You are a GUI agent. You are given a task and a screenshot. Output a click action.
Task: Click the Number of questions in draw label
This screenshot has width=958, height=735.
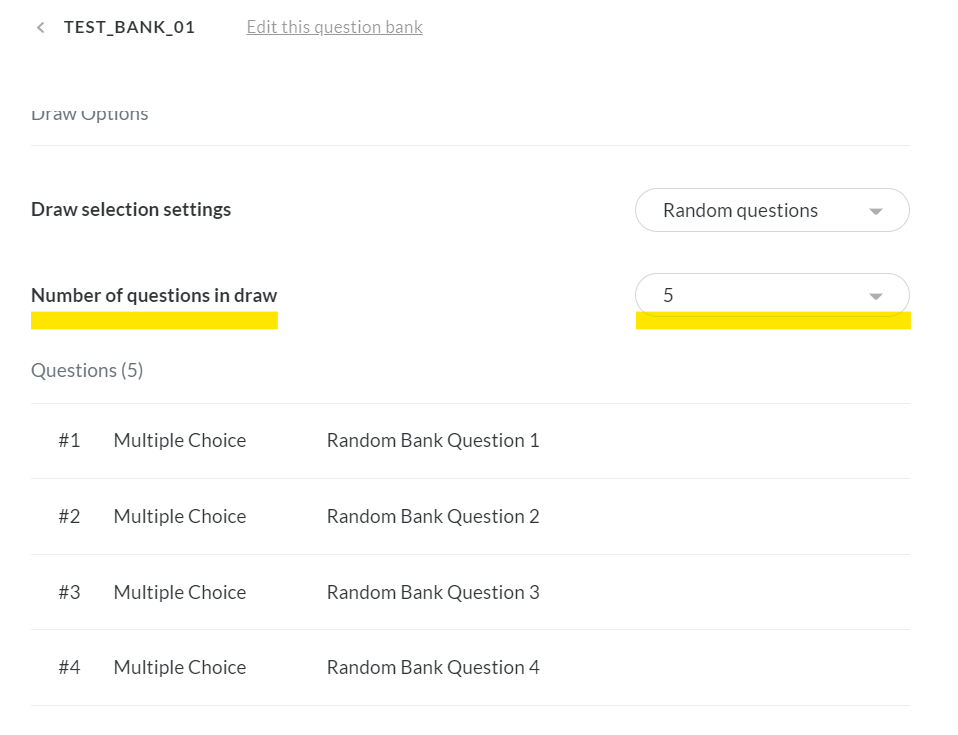point(154,295)
